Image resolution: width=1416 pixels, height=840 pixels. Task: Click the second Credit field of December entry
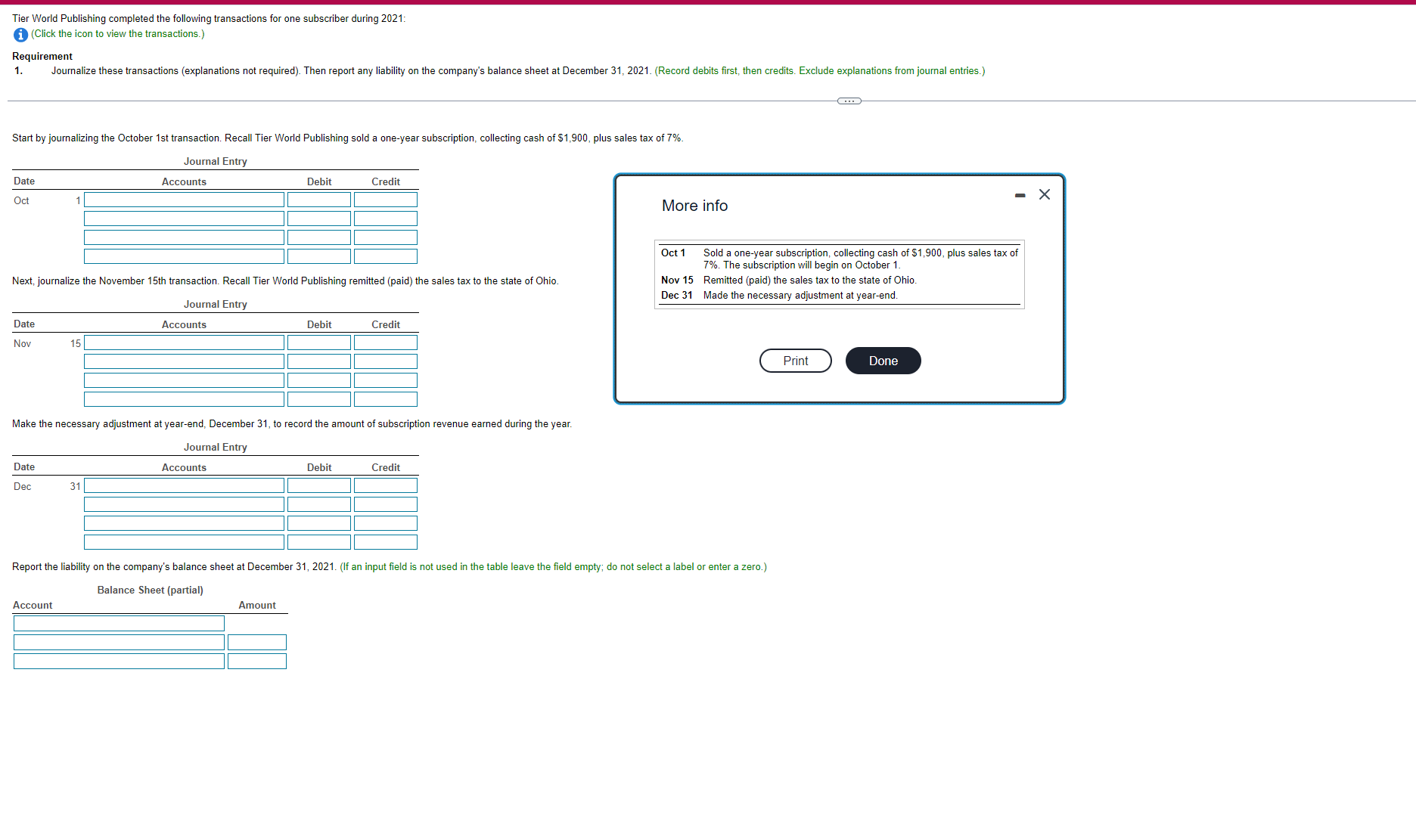[x=386, y=504]
